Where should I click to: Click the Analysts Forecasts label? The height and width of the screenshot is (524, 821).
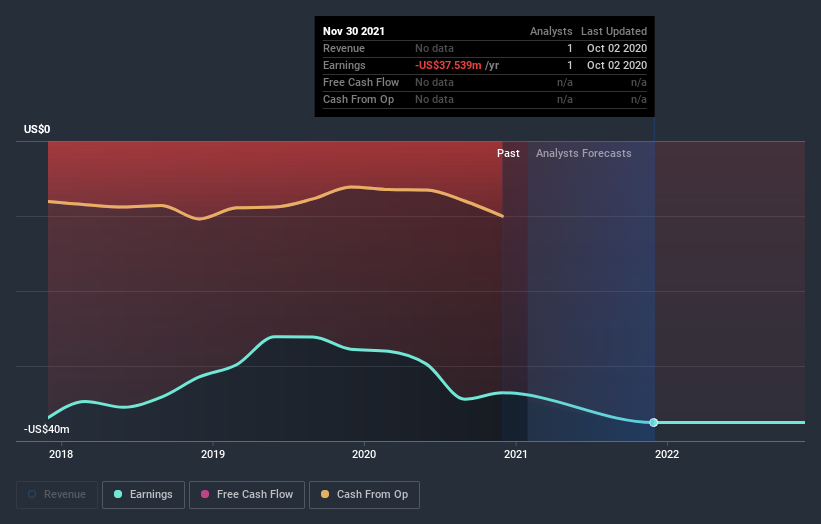[x=584, y=153]
